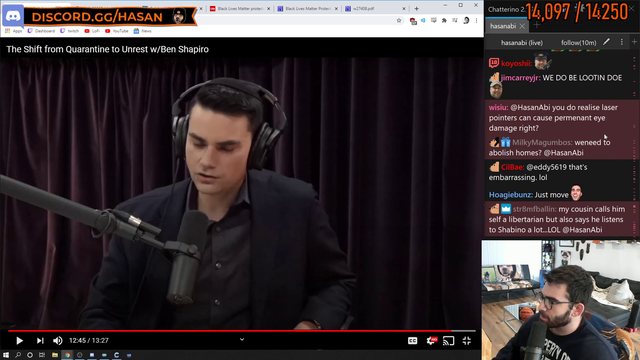Exit full screen mode in player
Image resolution: width=640 pixels, height=360 pixels.
click(467, 340)
